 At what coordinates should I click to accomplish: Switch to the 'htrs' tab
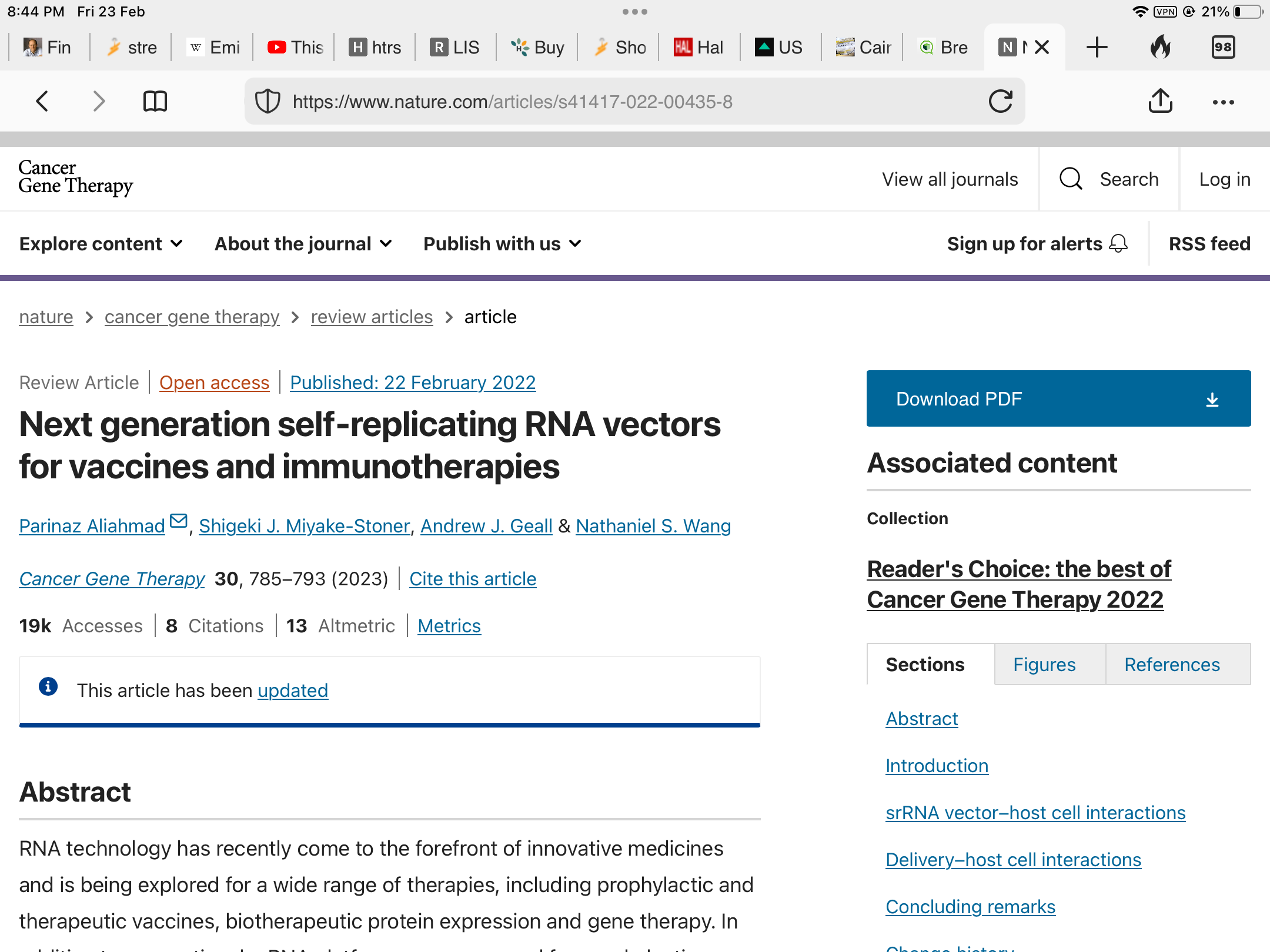(375, 47)
